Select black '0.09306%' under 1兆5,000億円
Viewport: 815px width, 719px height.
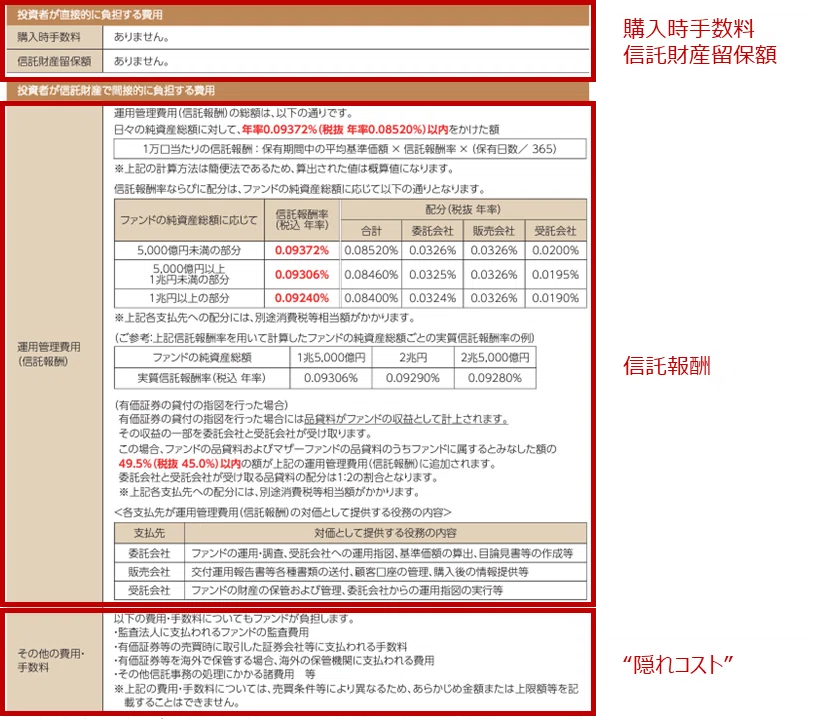pyautogui.click(x=331, y=378)
